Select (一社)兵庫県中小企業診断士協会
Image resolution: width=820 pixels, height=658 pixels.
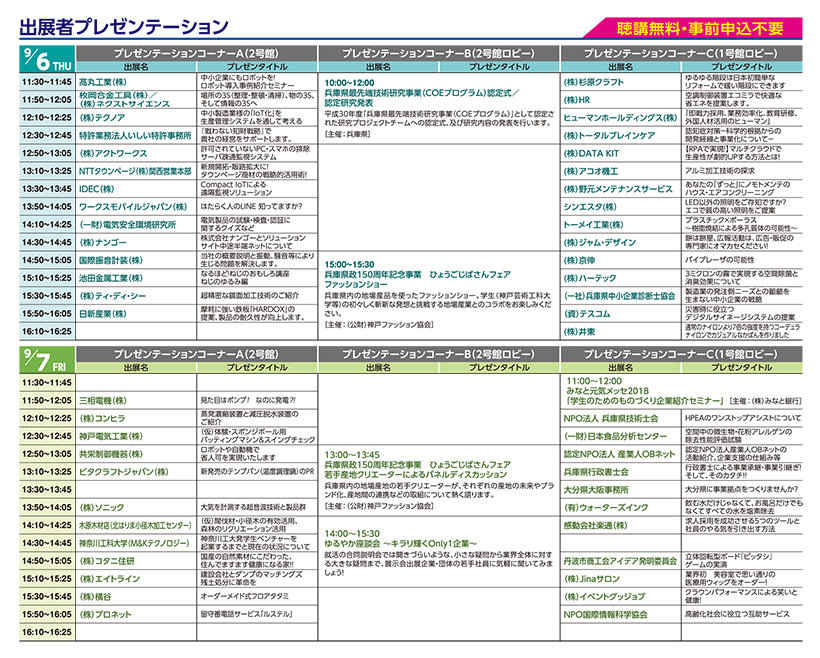pyautogui.click(x=620, y=296)
